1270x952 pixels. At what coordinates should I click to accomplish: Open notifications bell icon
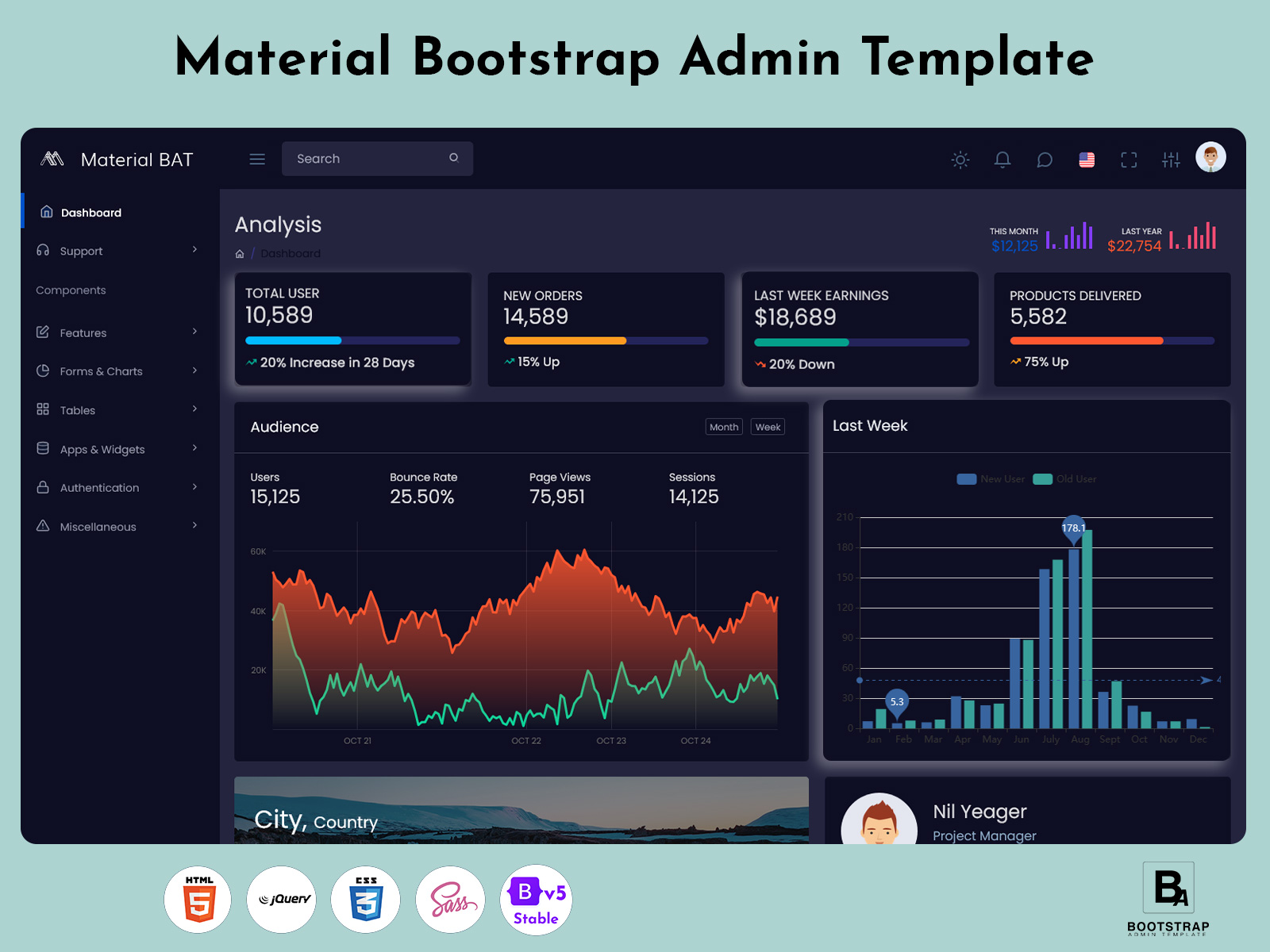coord(1003,159)
